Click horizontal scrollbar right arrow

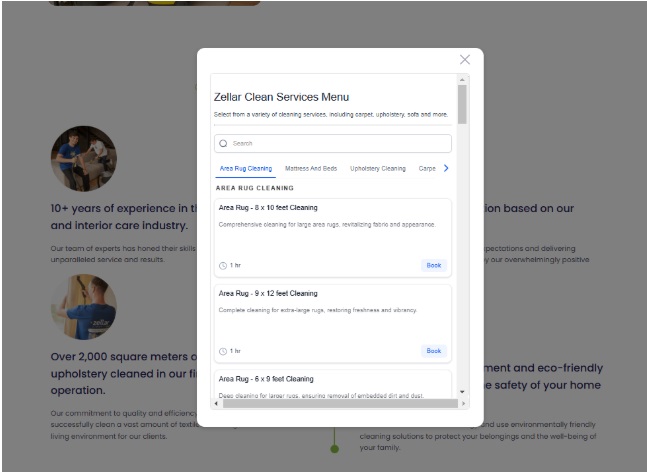tap(463, 404)
